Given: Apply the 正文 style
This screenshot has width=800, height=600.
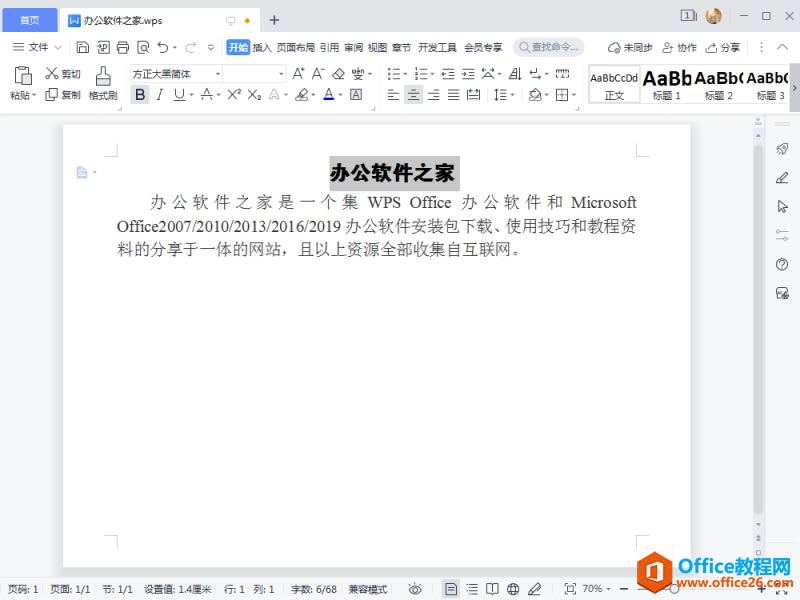Looking at the screenshot, I should [614, 84].
